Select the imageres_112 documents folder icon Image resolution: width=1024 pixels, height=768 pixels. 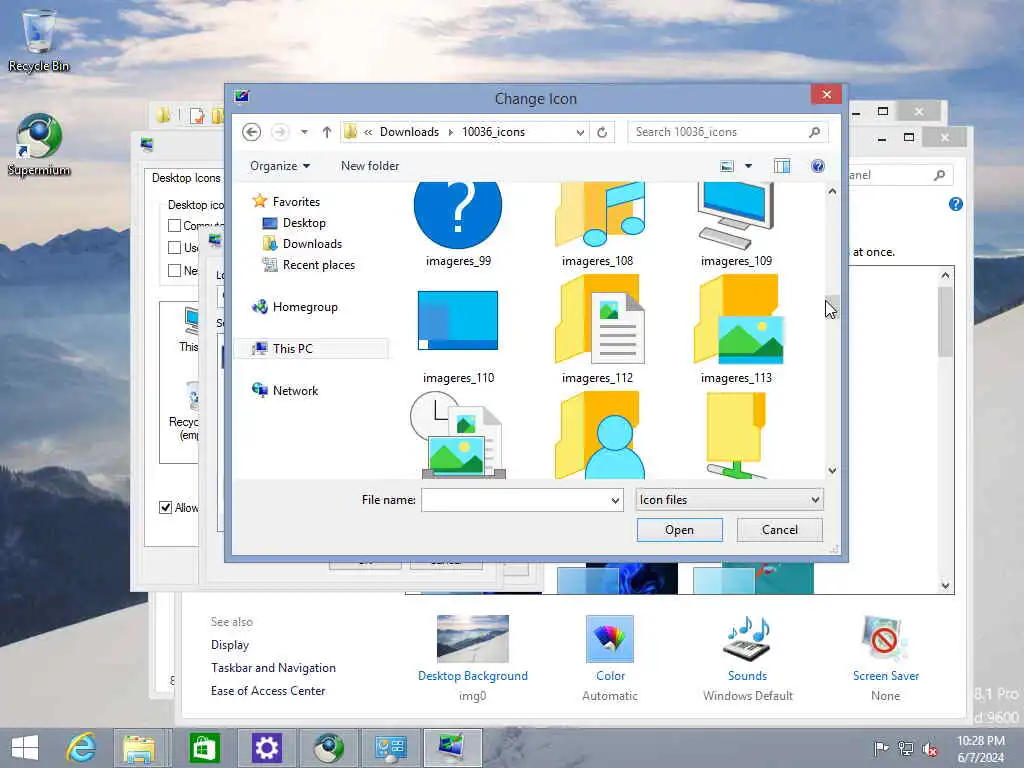(x=597, y=330)
